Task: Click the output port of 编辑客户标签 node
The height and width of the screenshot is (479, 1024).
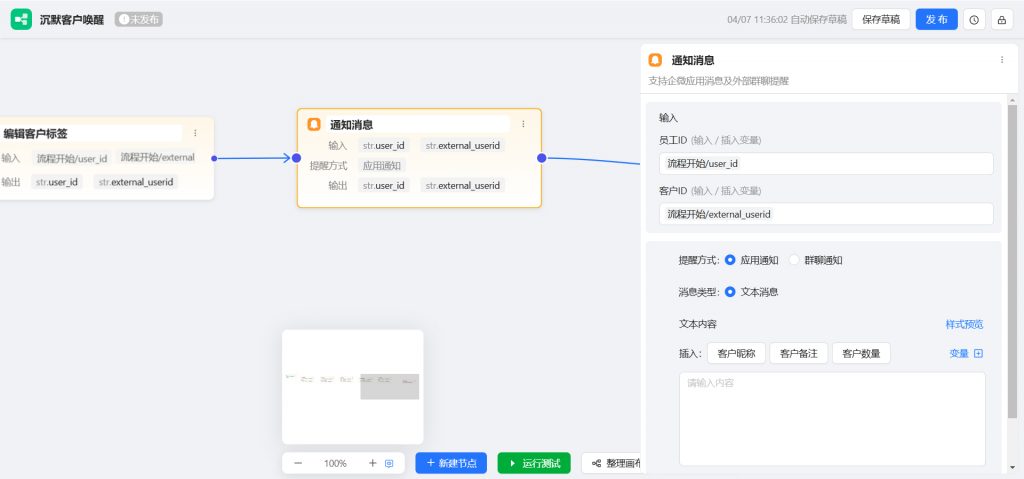Action: pos(214,158)
